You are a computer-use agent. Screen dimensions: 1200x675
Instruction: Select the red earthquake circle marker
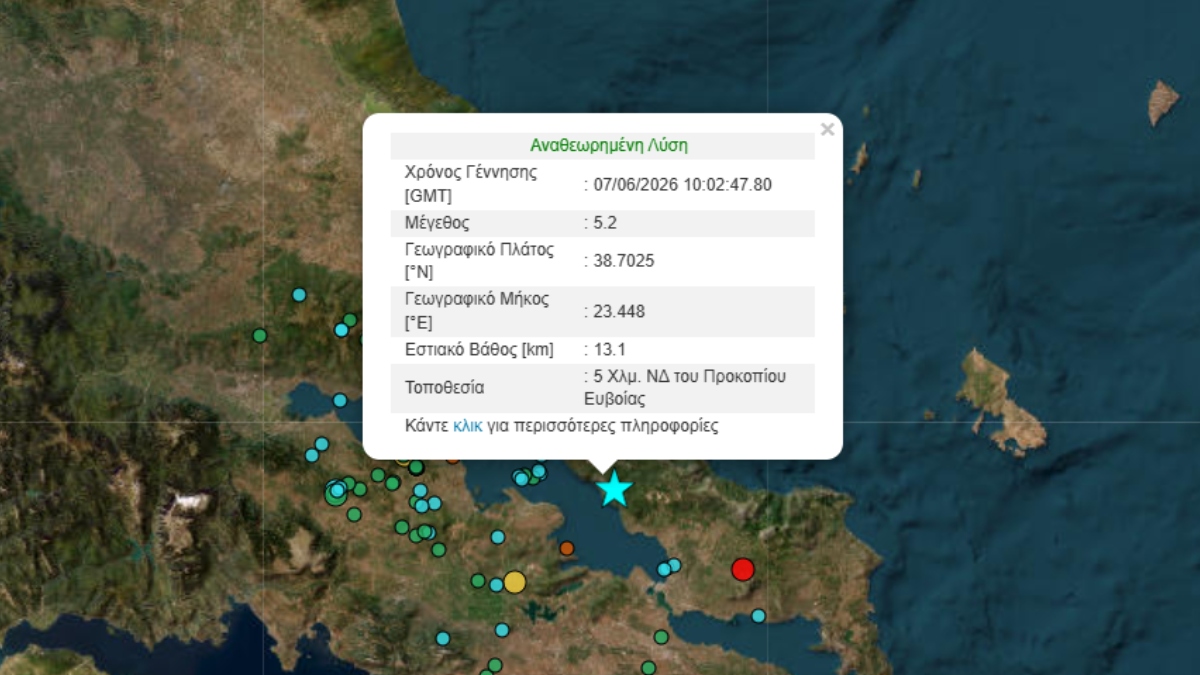(742, 569)
